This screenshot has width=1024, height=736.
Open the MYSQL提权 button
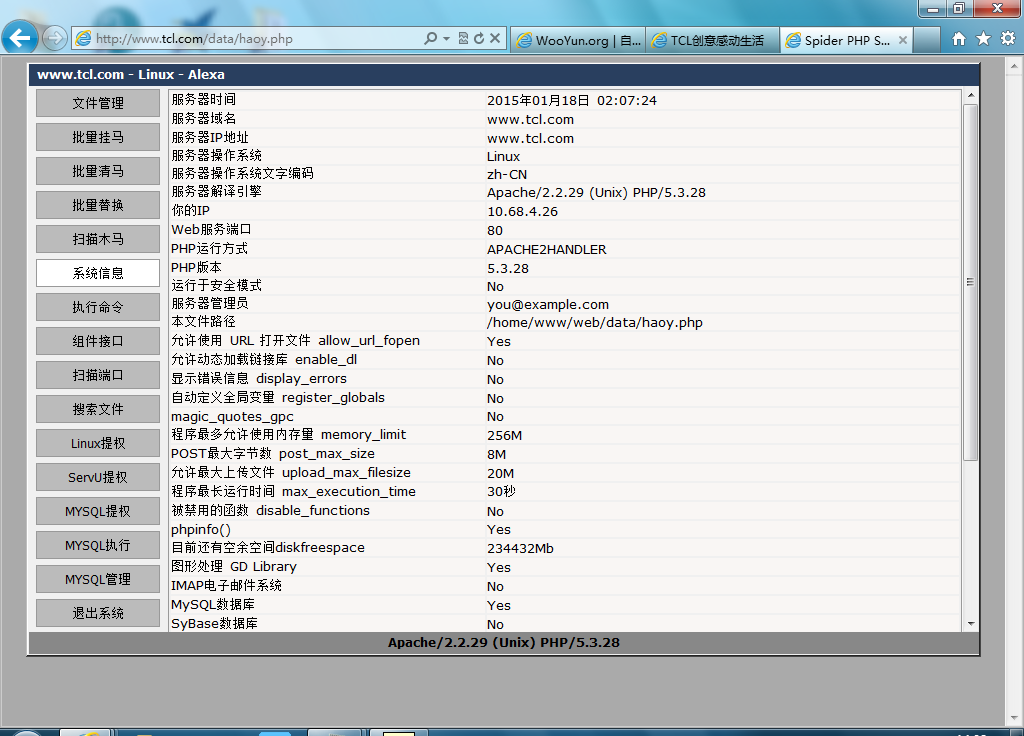[98, 511]
